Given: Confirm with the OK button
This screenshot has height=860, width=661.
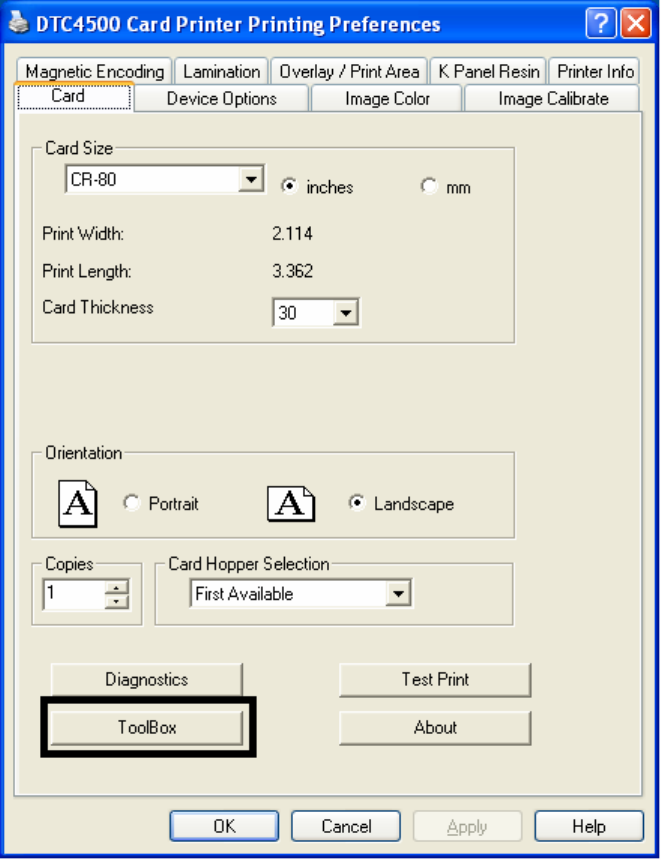Looking at the screenshot, I should pyautogui.click(x=224, y=826).
